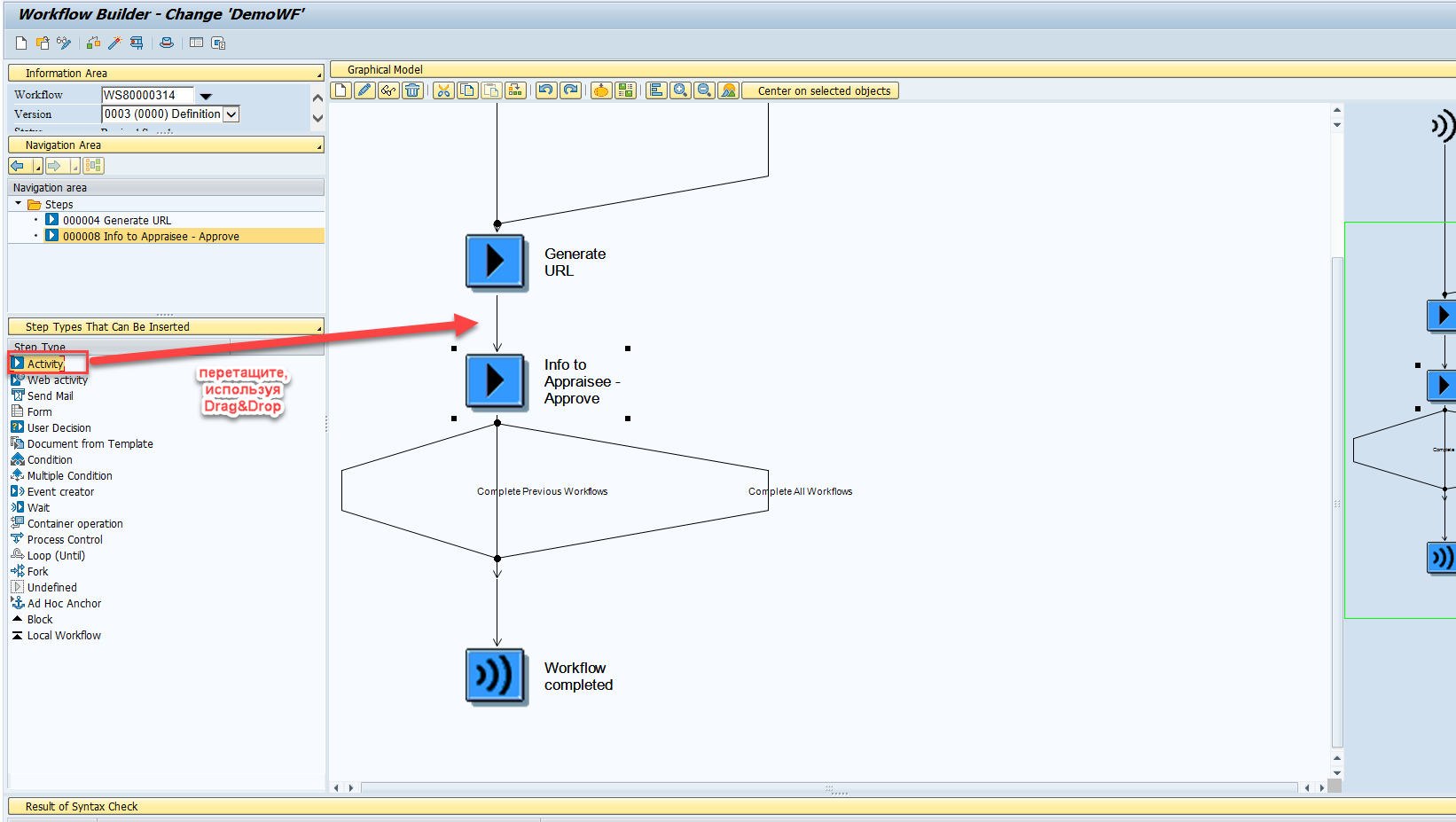Select Document from Template step type

pyautogui.click(x=90, y=443)
